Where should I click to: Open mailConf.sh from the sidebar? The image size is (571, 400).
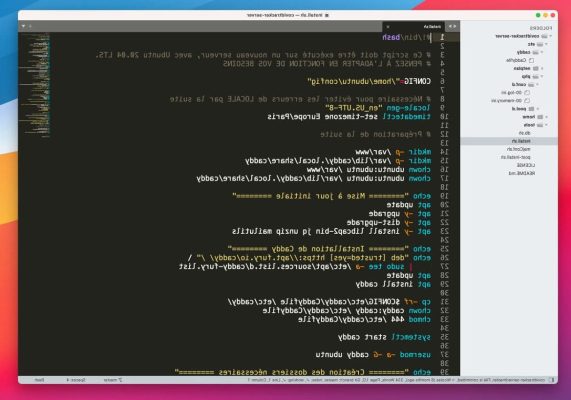(x=519, y=149)
